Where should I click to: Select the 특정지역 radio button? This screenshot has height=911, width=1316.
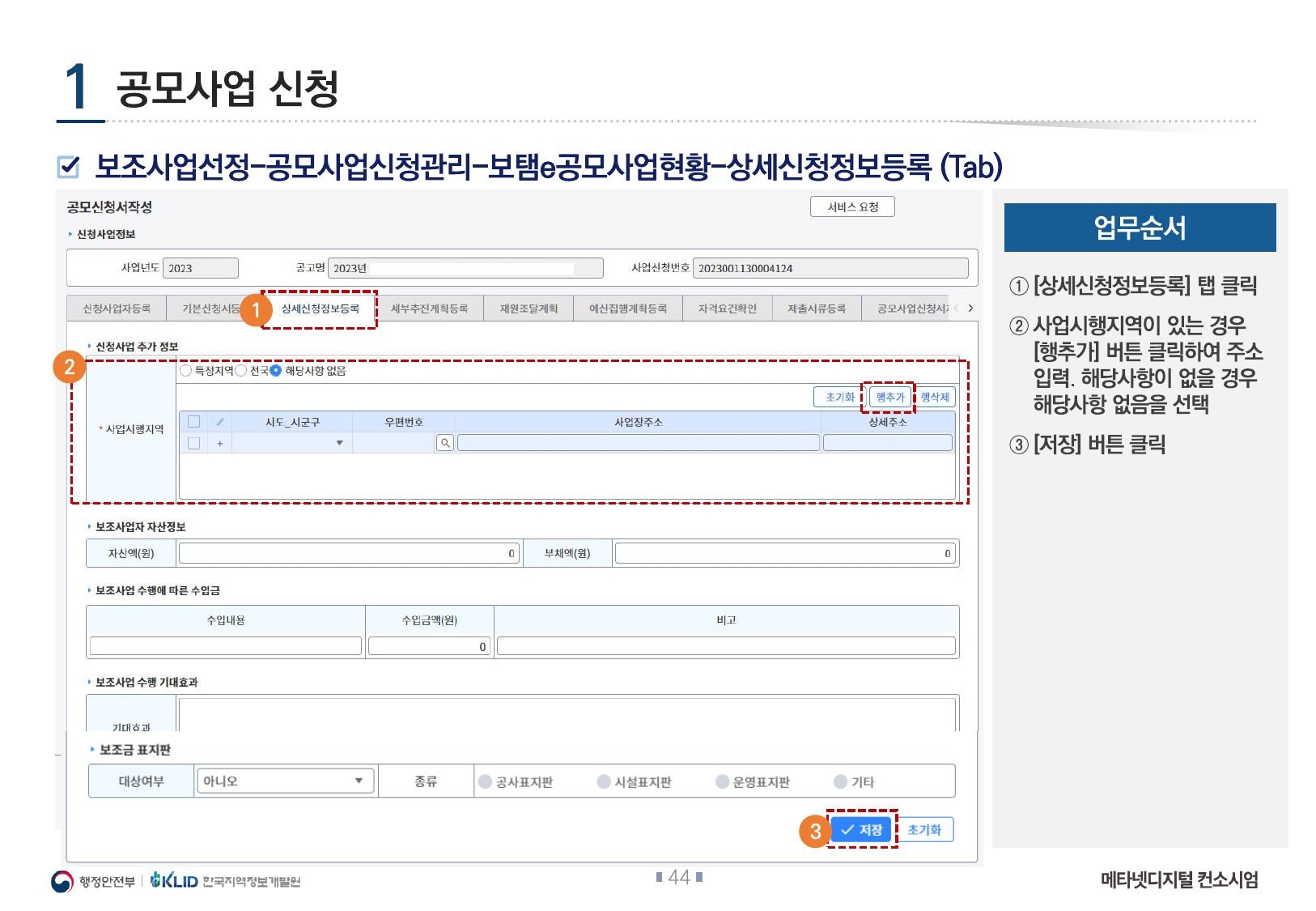186,371
